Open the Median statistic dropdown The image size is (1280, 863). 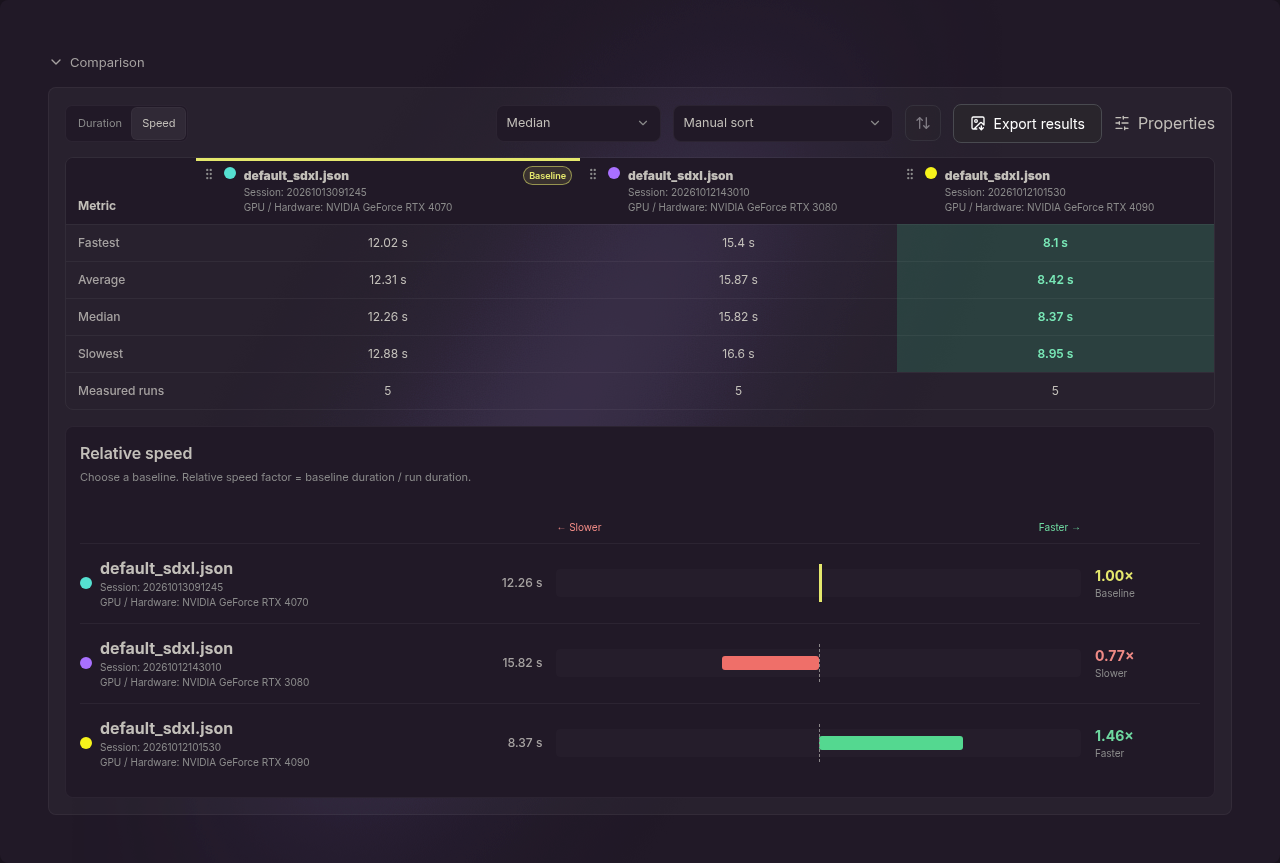tap(578, 123)
